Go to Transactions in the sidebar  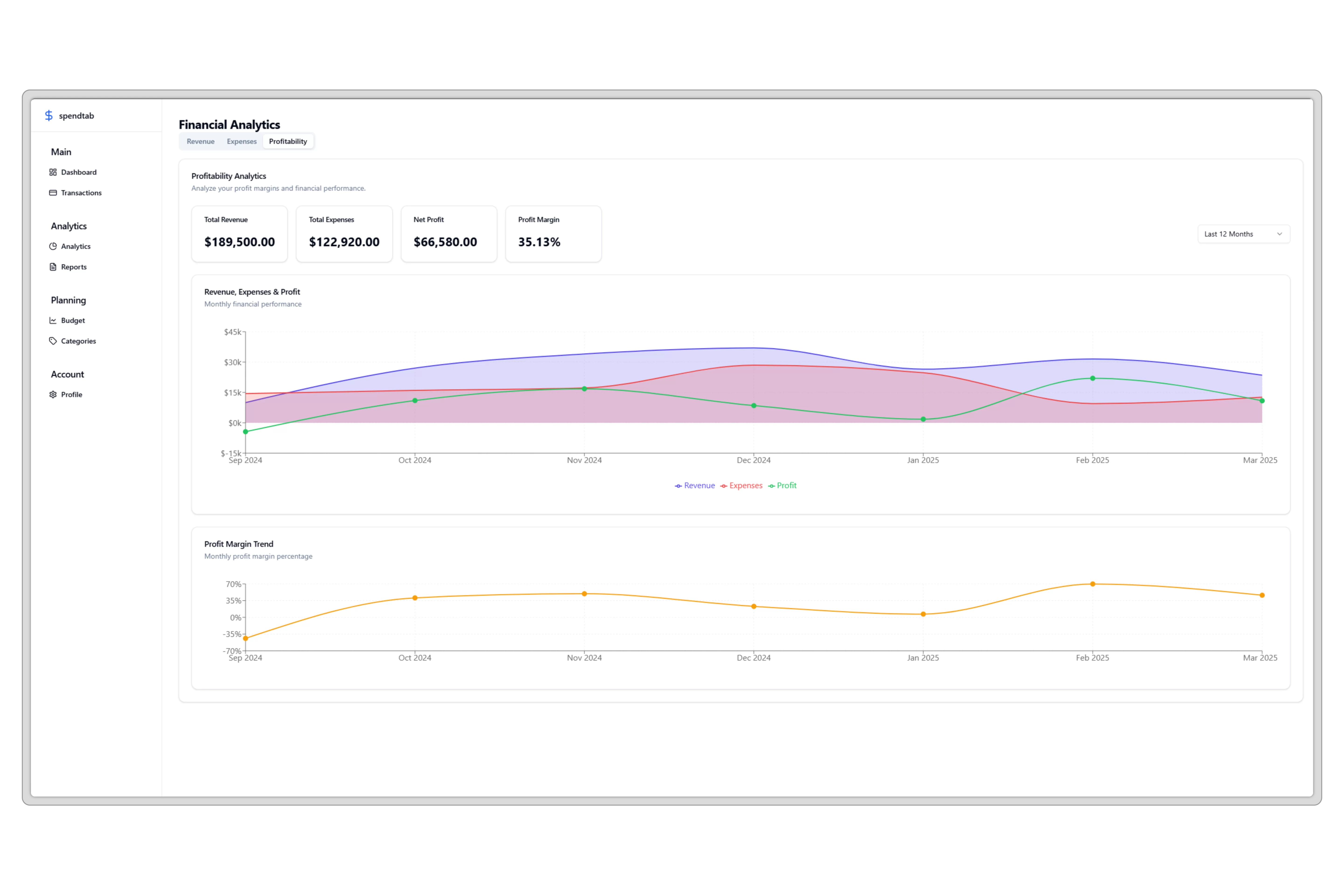[81, 192]
